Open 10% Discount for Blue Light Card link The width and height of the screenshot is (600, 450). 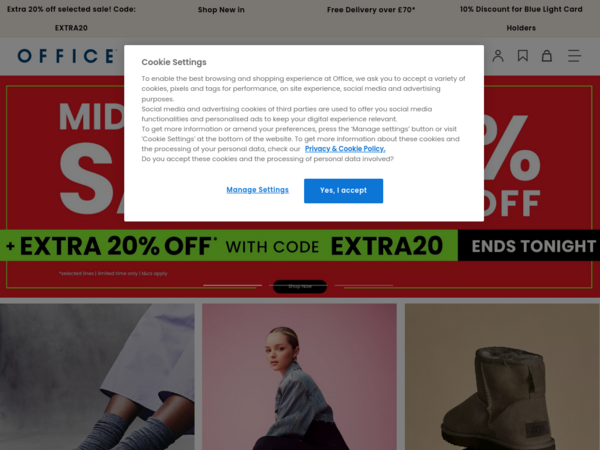(x=521, y=18)
